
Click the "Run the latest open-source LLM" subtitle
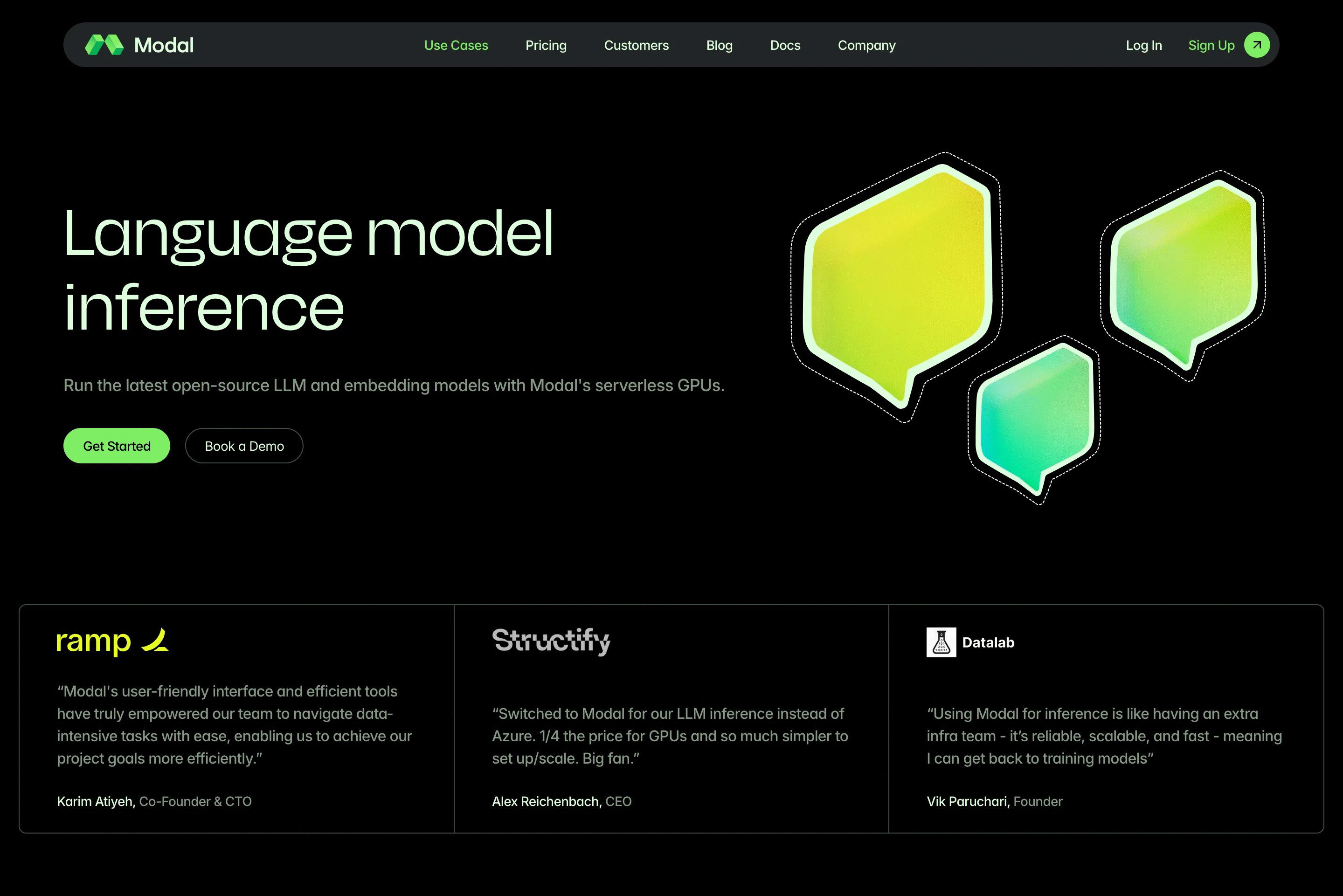pos(394,386)
